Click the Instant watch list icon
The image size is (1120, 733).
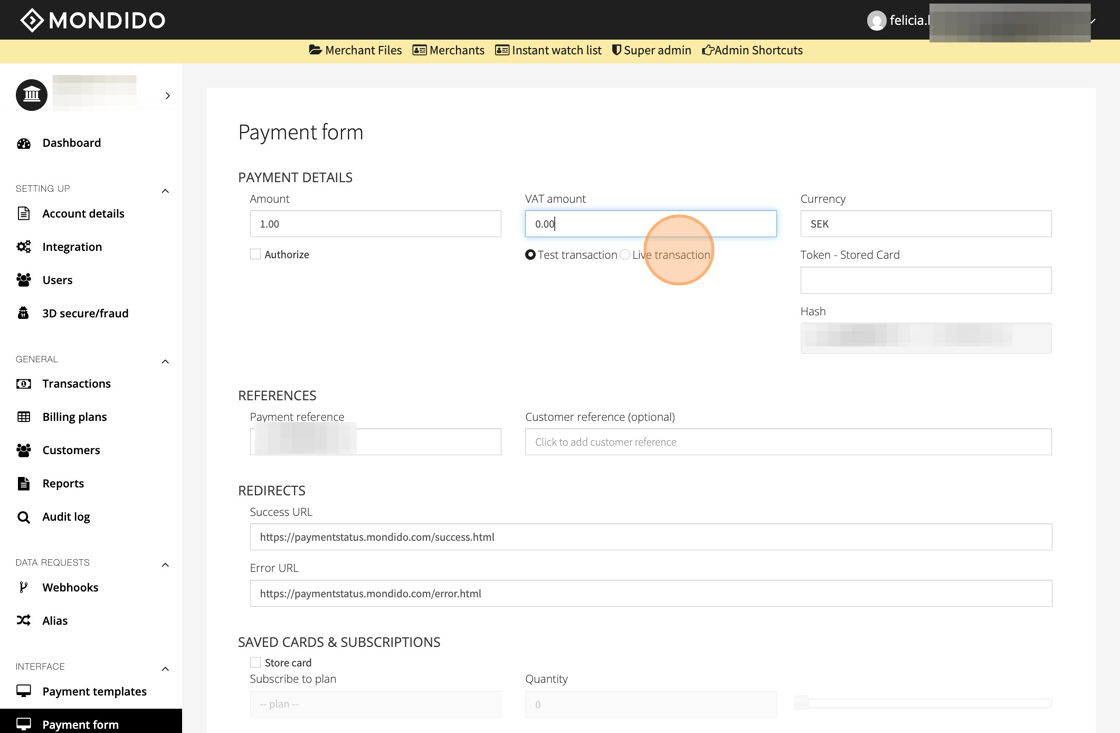click(502, 50)
